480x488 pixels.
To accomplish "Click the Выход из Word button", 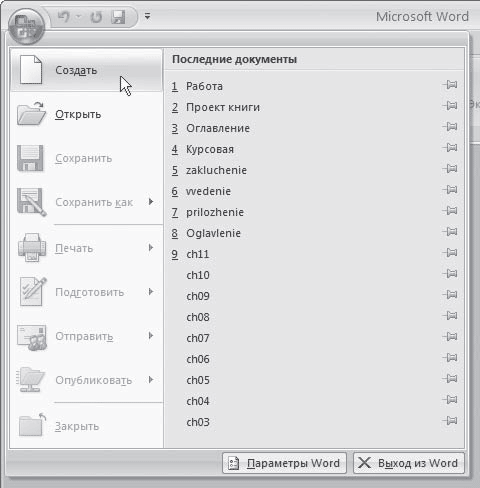I will tap(409, 463).
